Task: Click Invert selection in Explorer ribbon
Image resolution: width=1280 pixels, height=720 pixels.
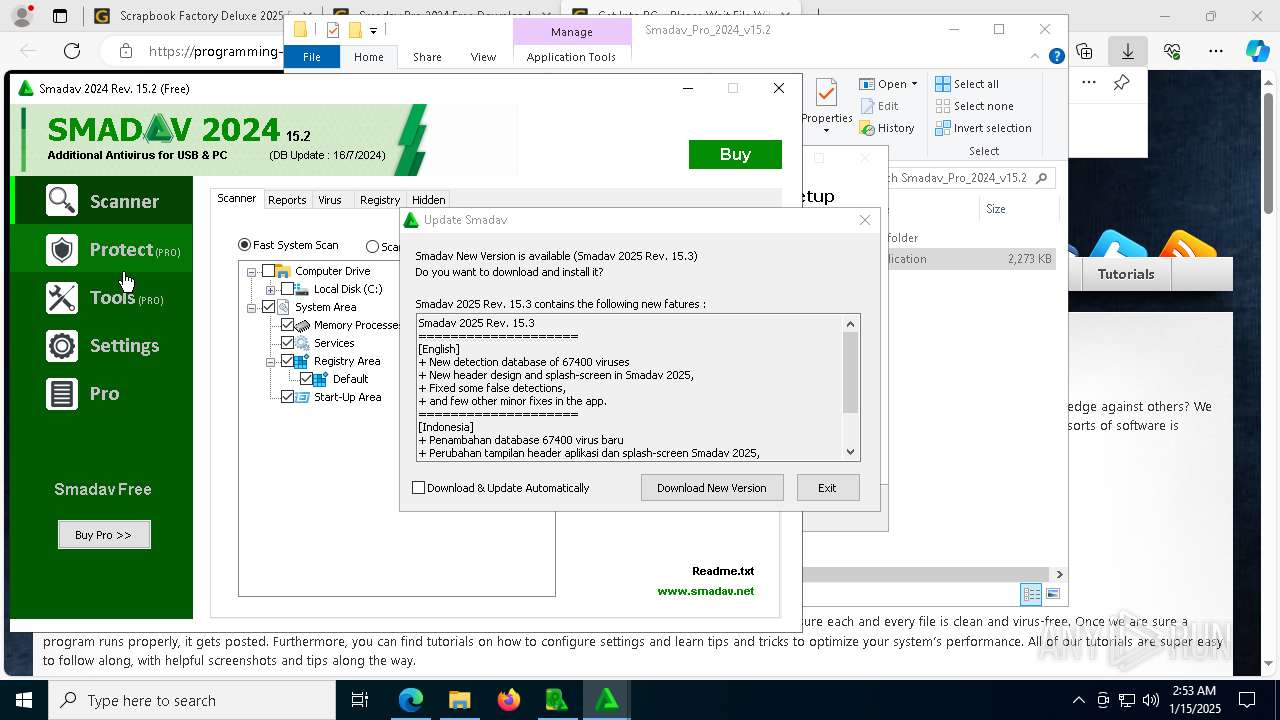Action: [x=984, y=128]
